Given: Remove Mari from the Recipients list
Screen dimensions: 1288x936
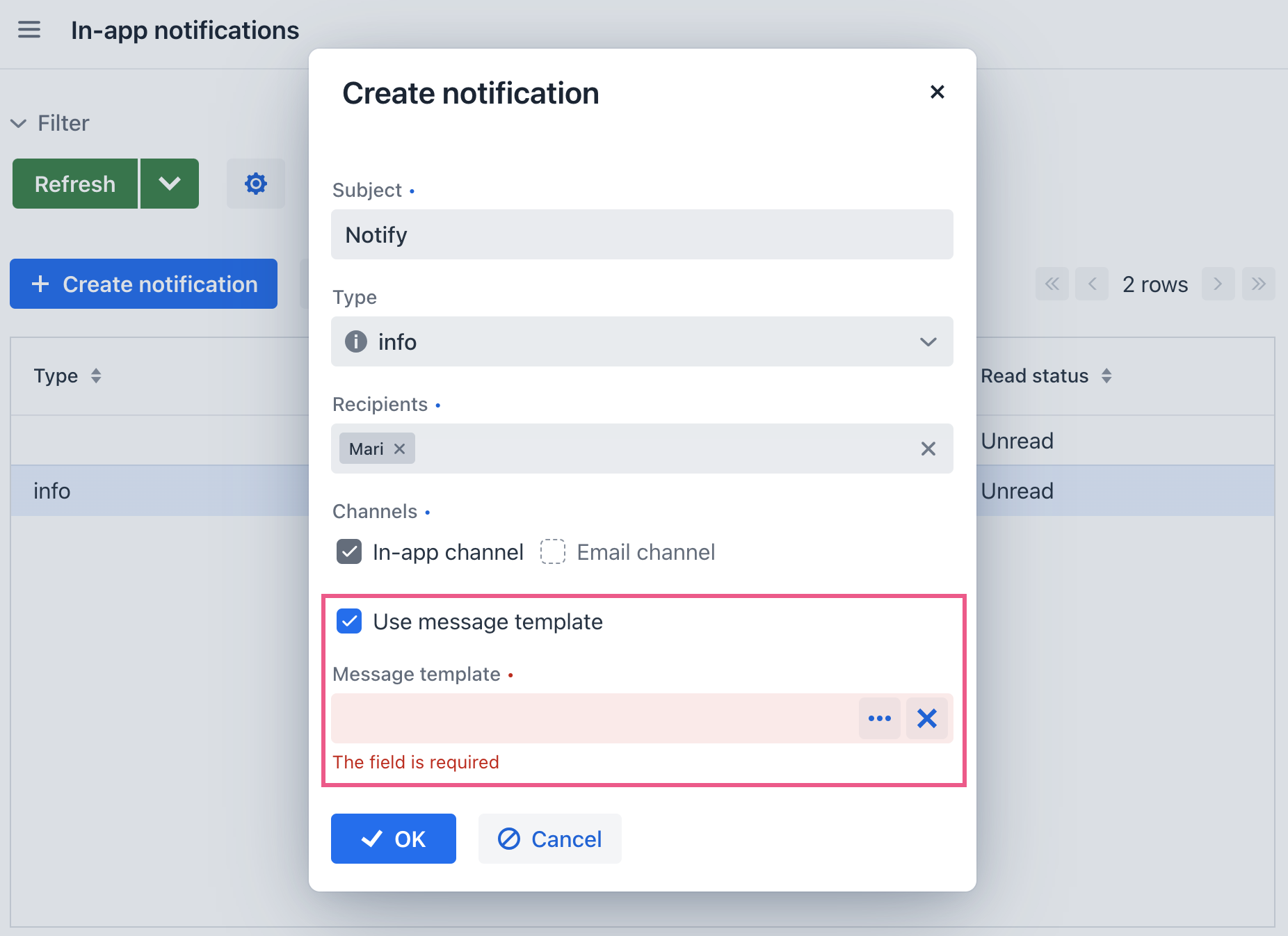Looking at the screenshot, I should [x=399, y=449].
